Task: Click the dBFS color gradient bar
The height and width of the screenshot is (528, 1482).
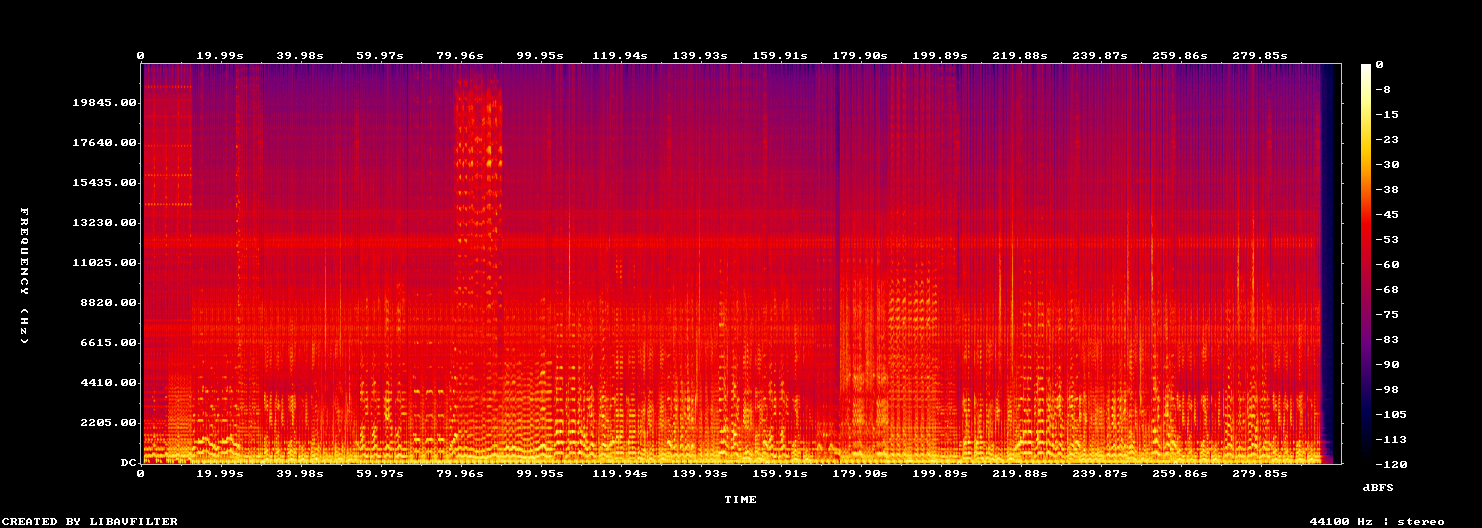Action: tap(1366, 264)
